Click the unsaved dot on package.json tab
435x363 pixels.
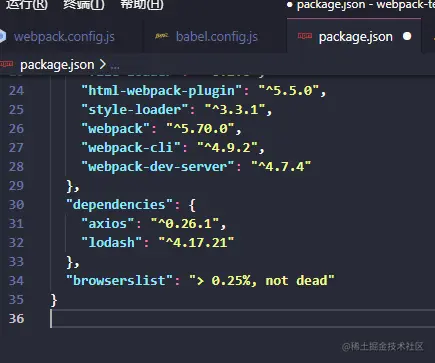coord(407,36)
